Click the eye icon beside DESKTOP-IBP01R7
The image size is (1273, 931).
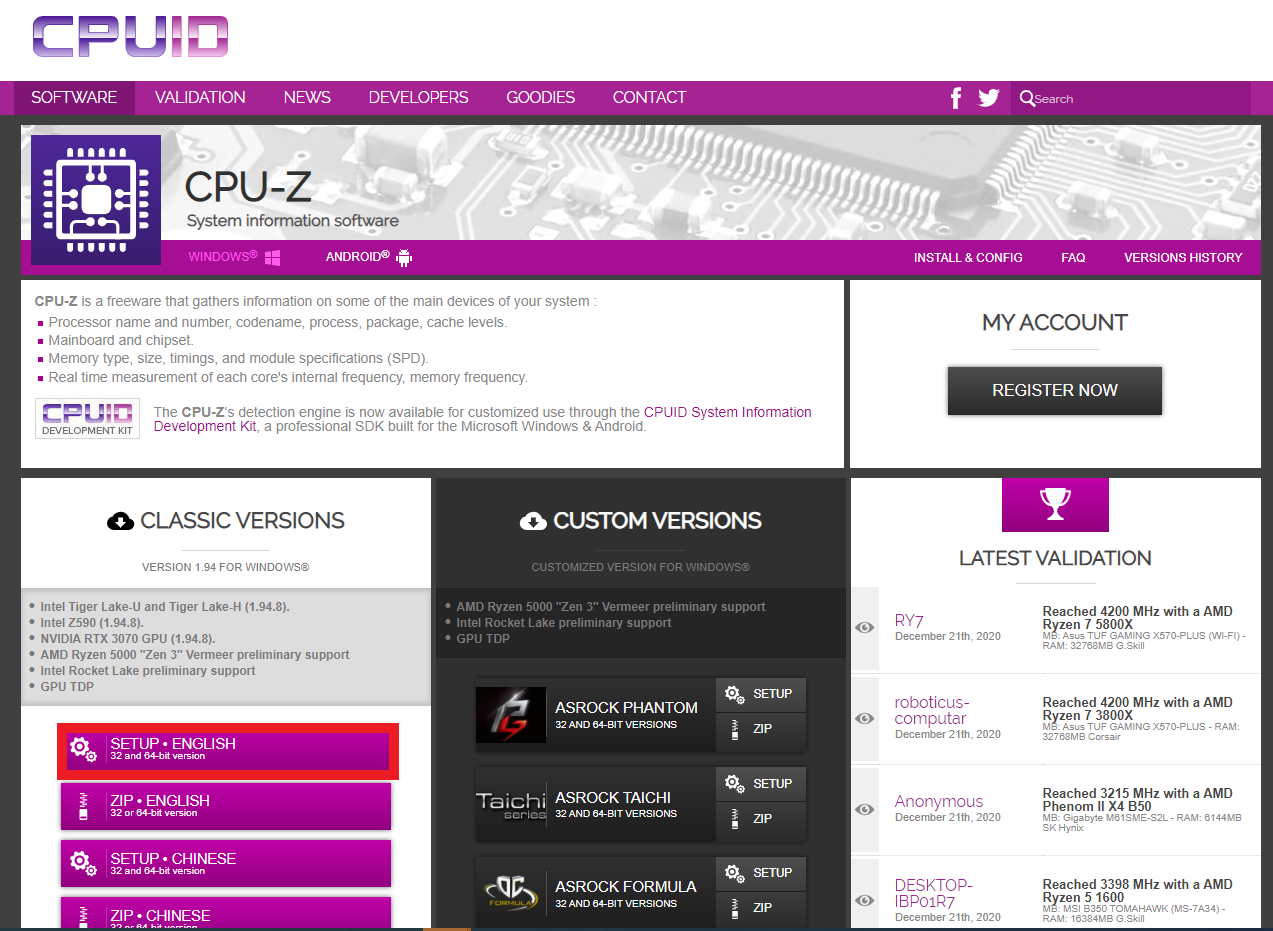(865, 900)
